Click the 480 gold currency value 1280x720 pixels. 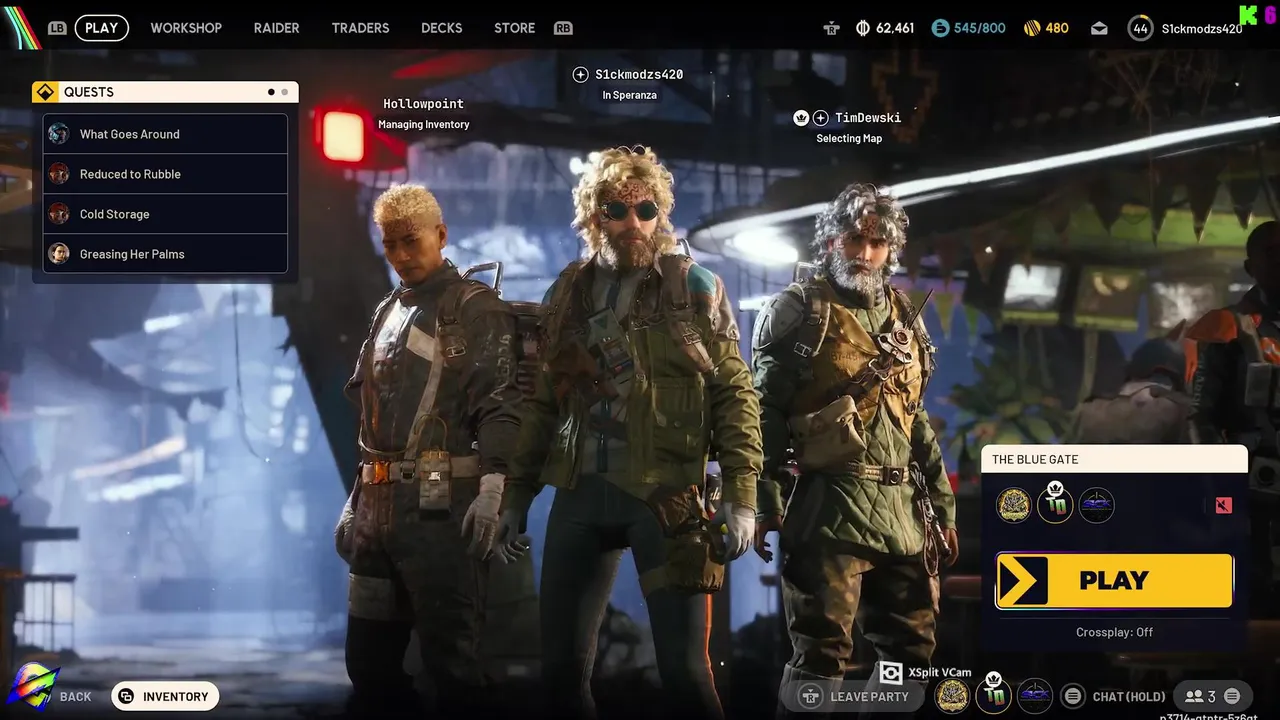click(1057, 28)
